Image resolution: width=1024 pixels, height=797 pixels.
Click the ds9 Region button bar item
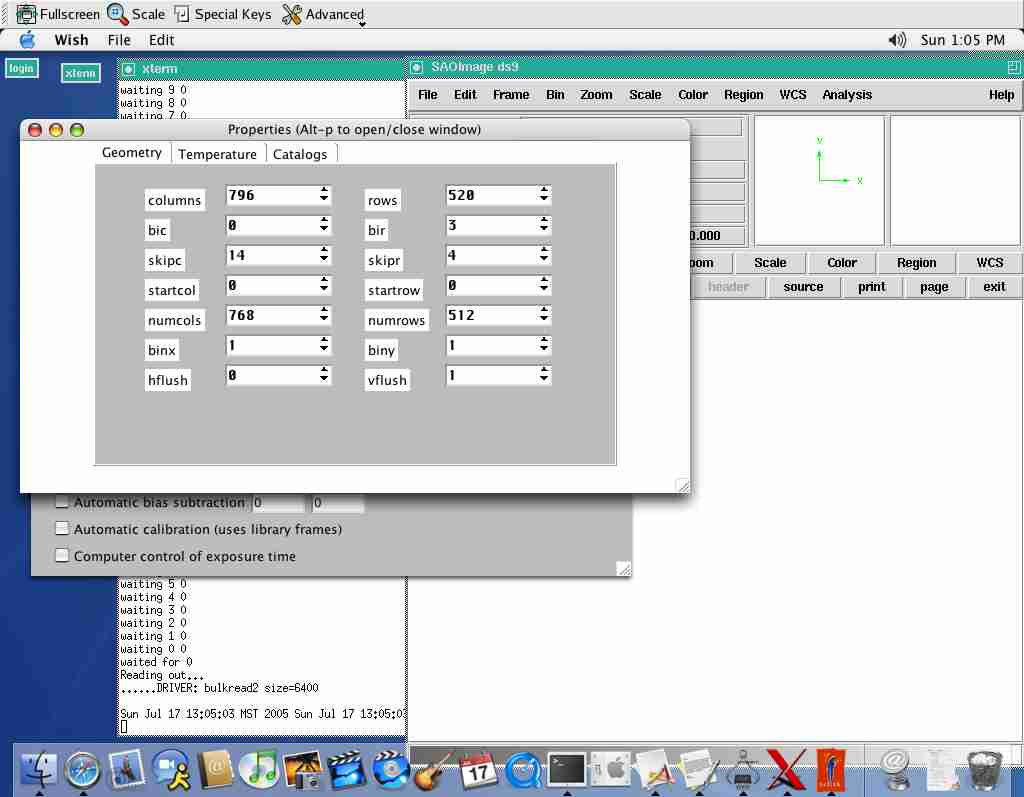click(x=916, y=263)
